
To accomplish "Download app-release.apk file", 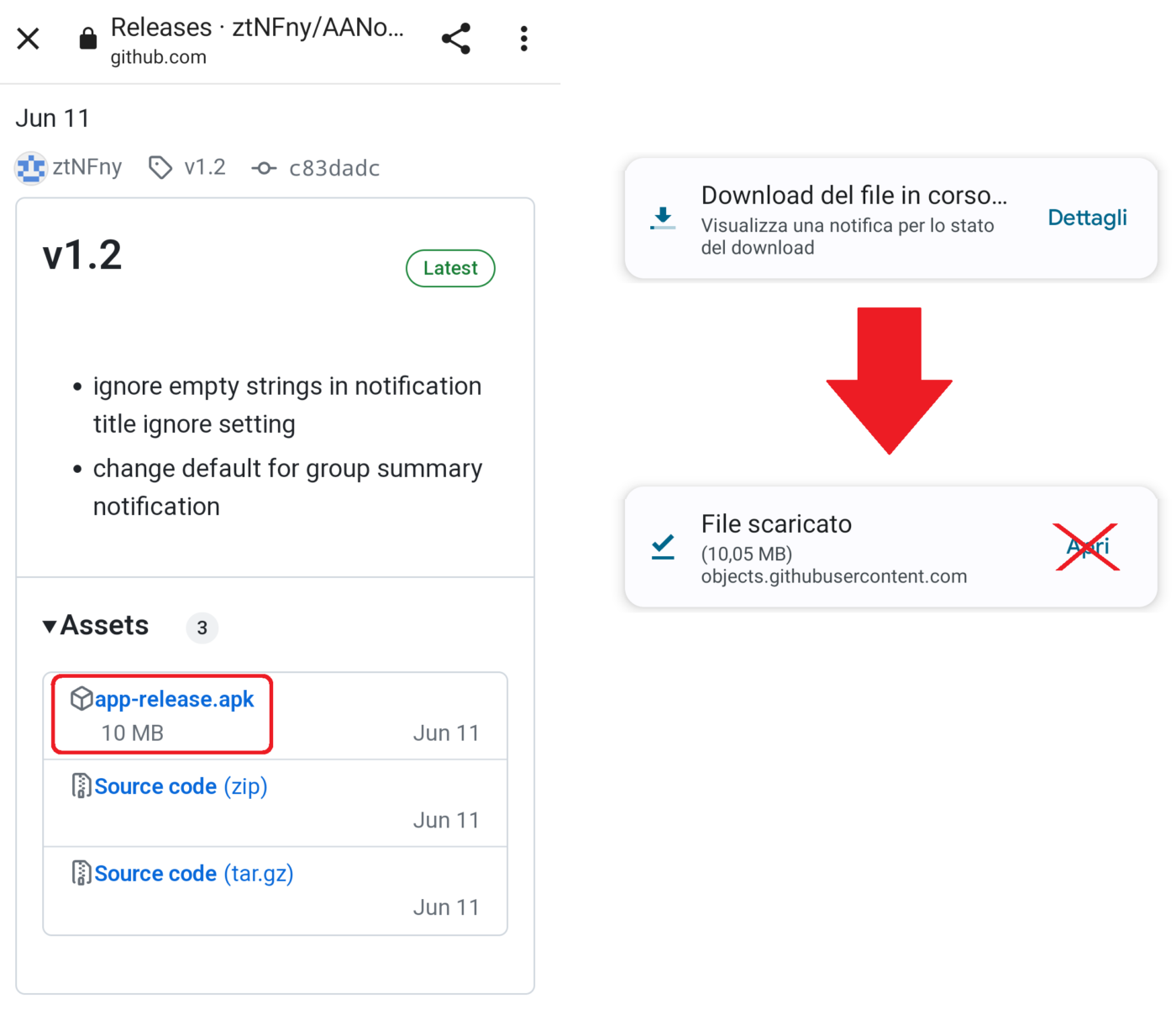I will (174, 699).
